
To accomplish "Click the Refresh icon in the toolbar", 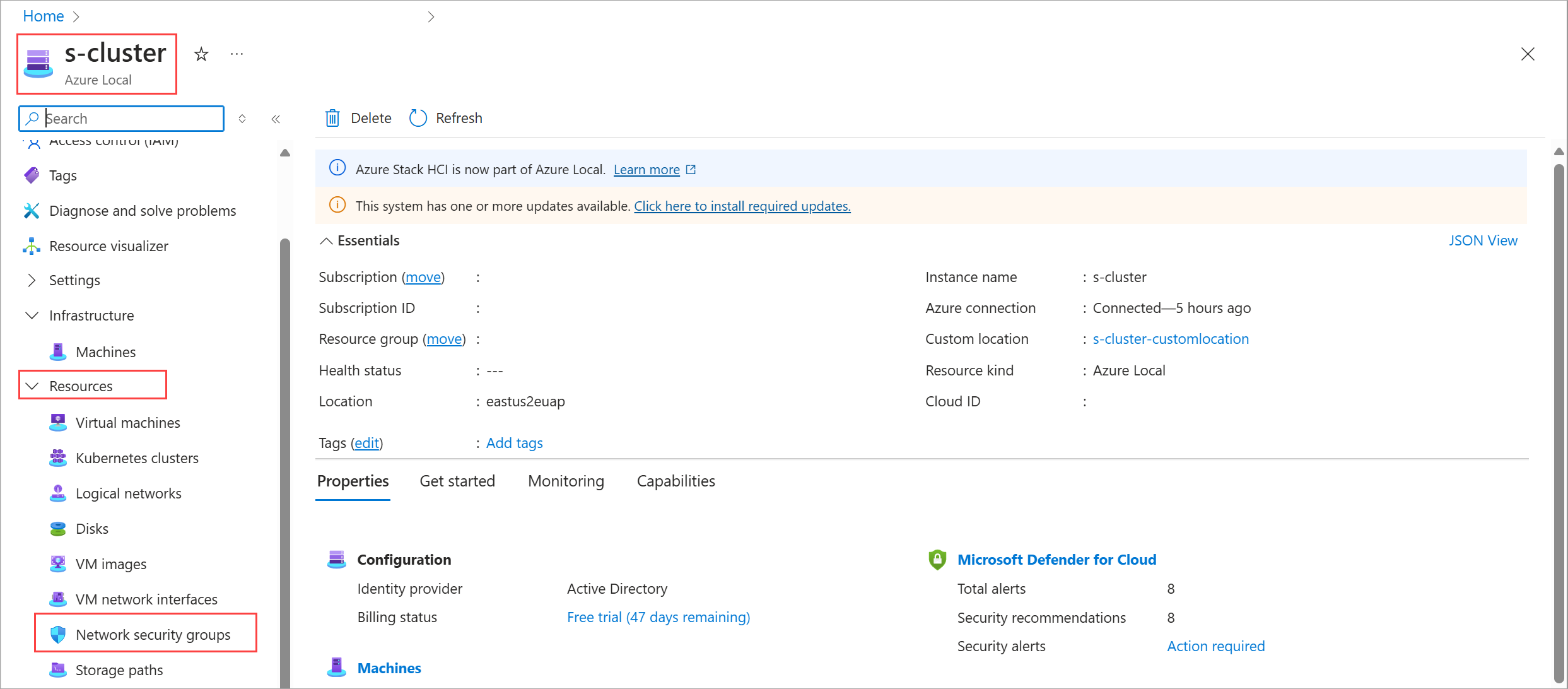I will (x=418, y=118).
